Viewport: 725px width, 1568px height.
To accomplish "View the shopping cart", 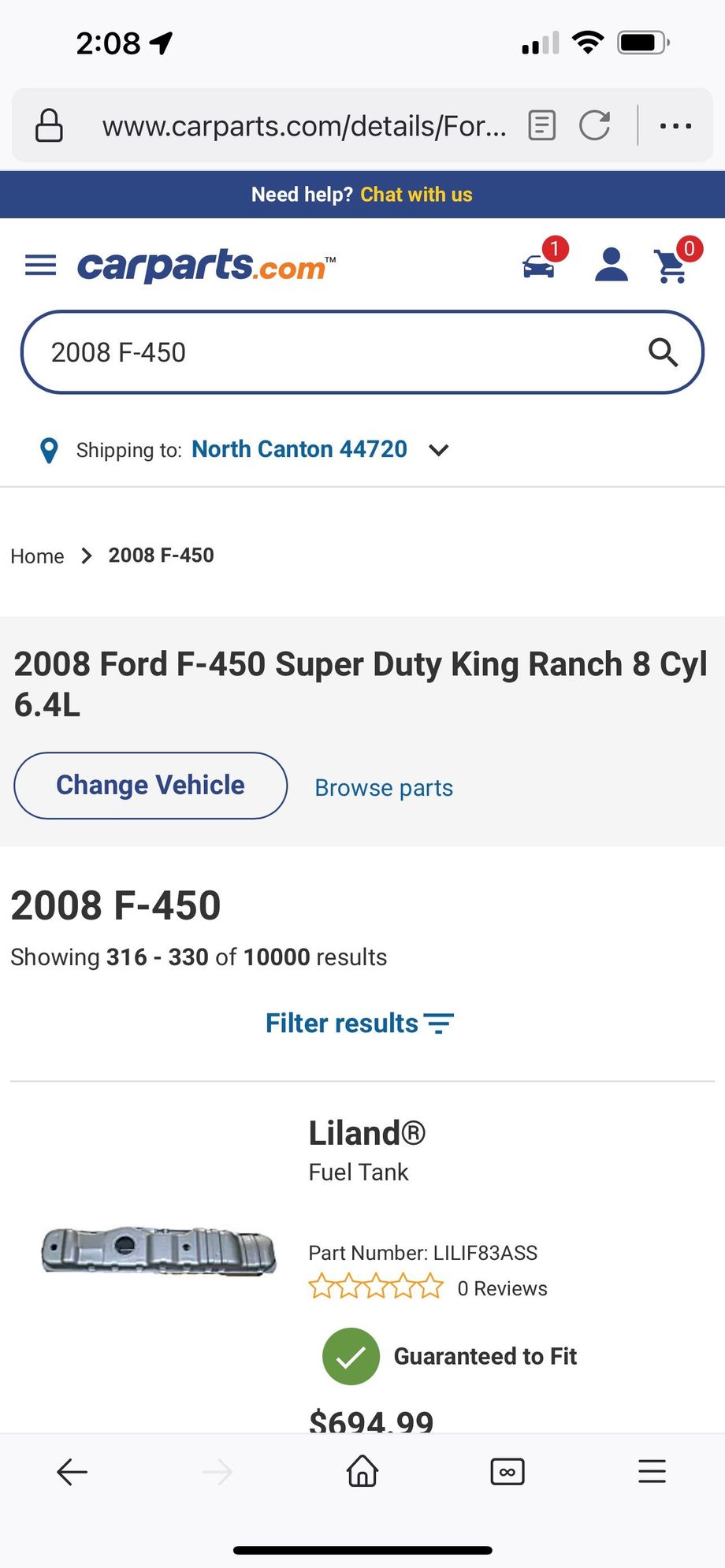I will pyautogui.click(x=672, y=266).
